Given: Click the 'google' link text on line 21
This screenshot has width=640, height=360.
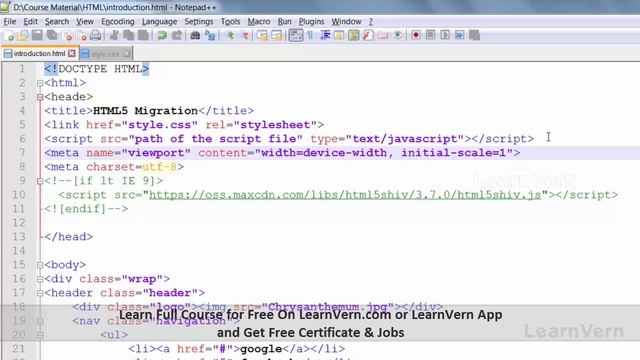Looking at the screenshot, I should click(261, 349).
